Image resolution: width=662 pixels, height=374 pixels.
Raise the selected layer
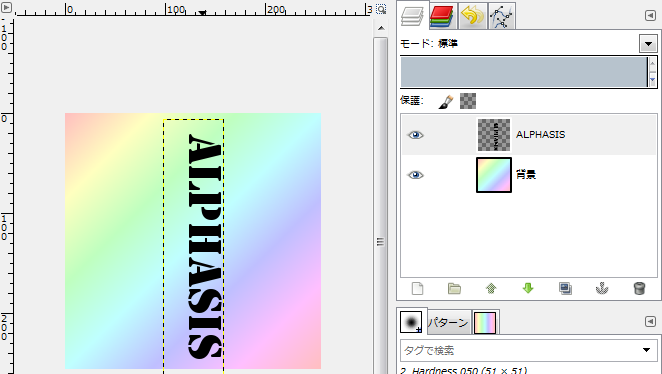[491, 289]
